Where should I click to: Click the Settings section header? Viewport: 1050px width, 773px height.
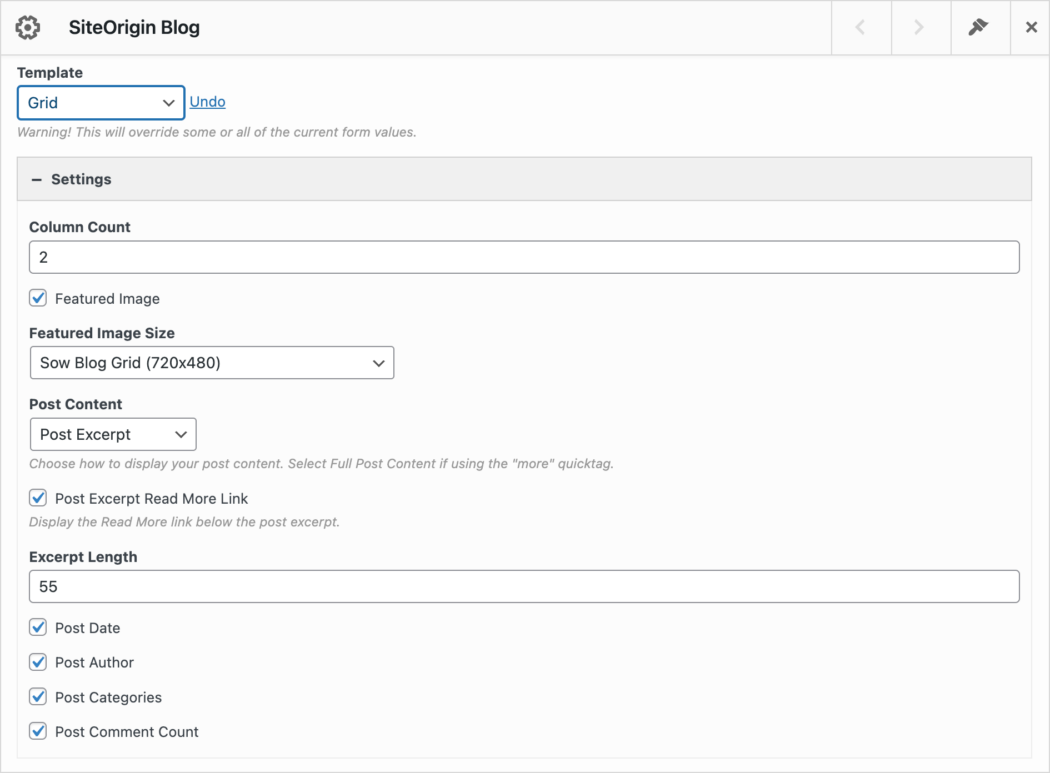tap(82, 179)
